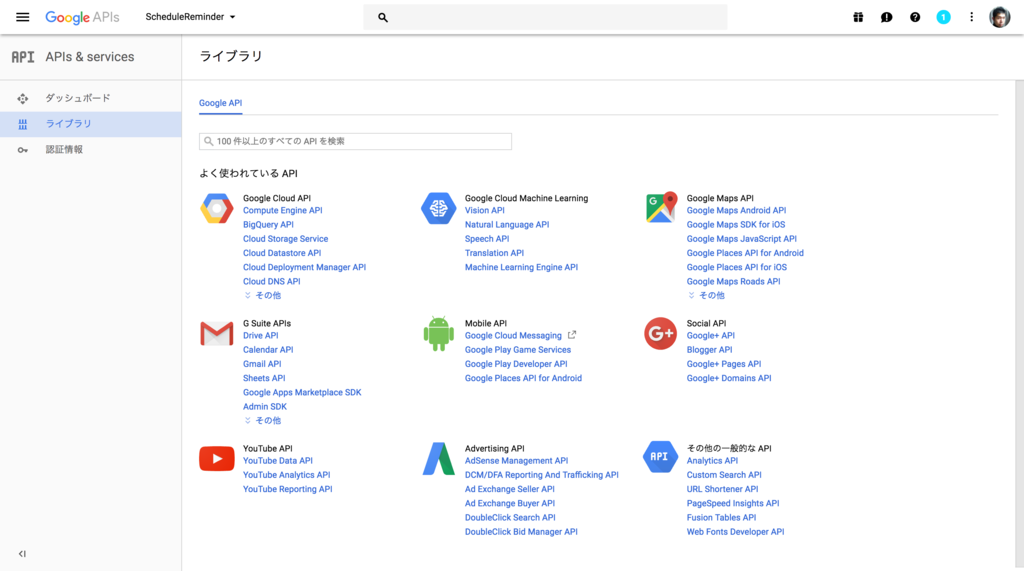The height and width of the screenshot is (571, 1024).
Task: Click the Google+ Social API icon
Action: click(x=660, y=334)
